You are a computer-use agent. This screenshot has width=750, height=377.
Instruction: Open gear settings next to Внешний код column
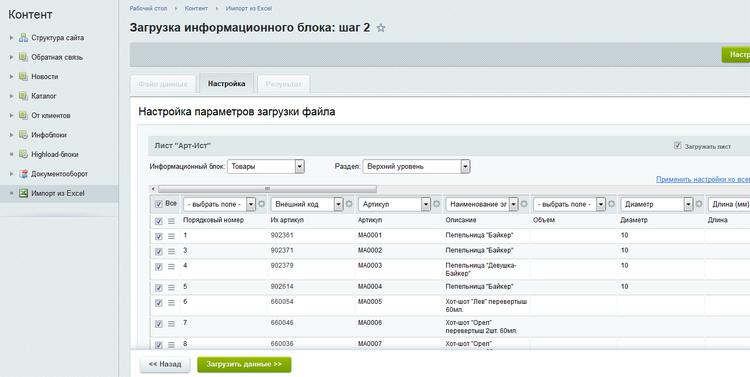tap(349, 204)
